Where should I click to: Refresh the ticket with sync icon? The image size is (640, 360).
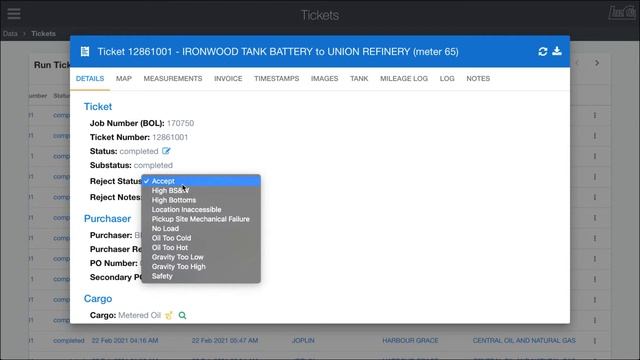[542, 51]
